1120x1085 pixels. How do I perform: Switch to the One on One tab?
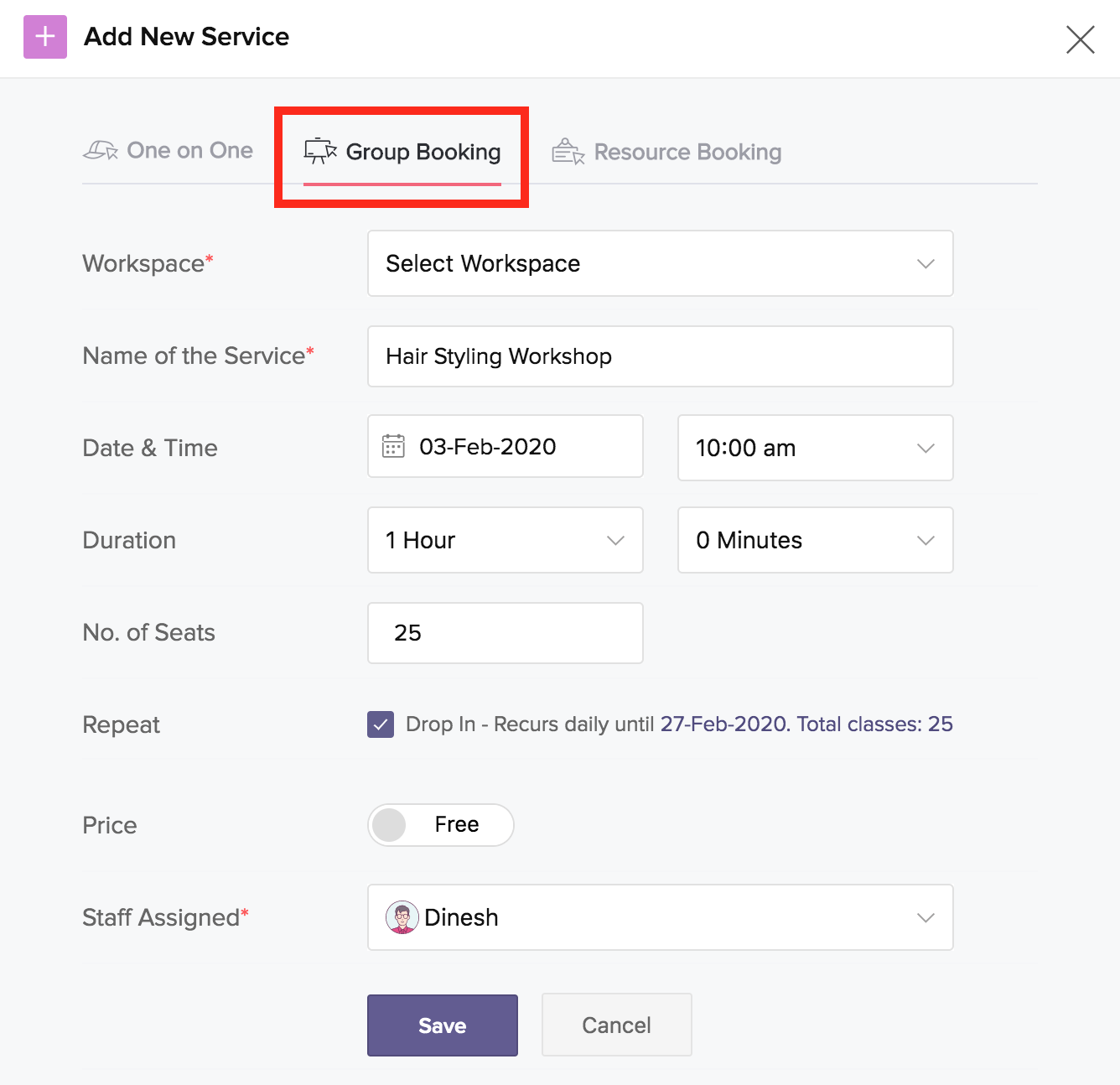point(169,151)
